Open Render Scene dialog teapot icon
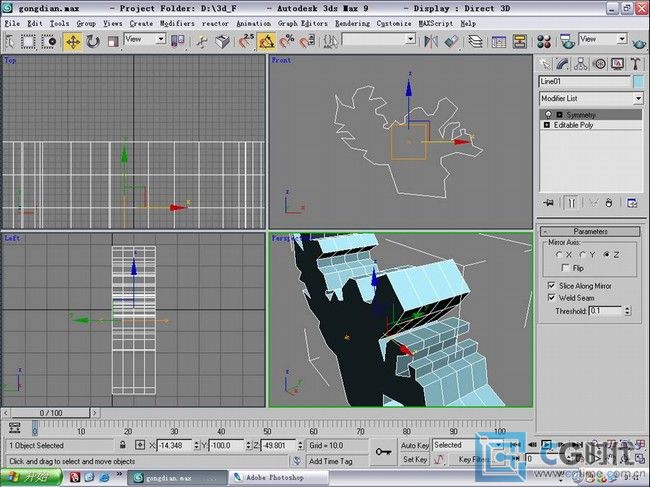The width and height of the screenshot is (650, 487). [567, 41]
